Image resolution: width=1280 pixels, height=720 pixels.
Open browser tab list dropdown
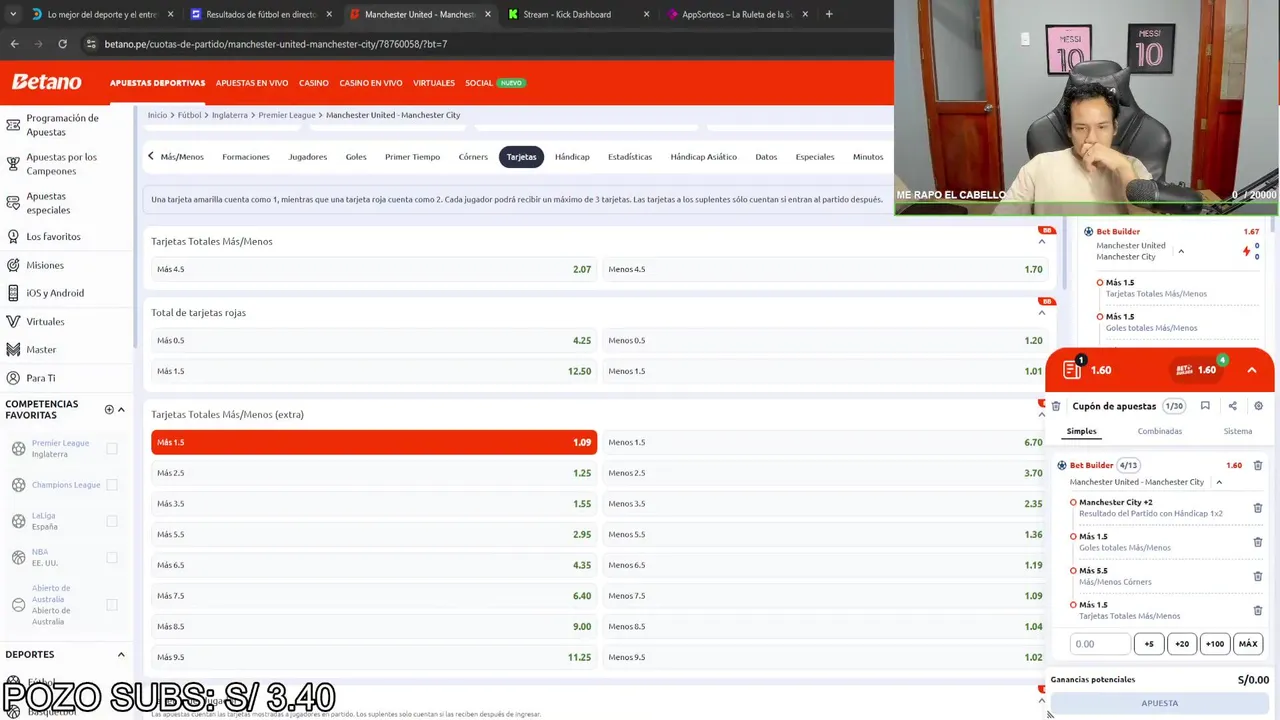pos(12,14)
